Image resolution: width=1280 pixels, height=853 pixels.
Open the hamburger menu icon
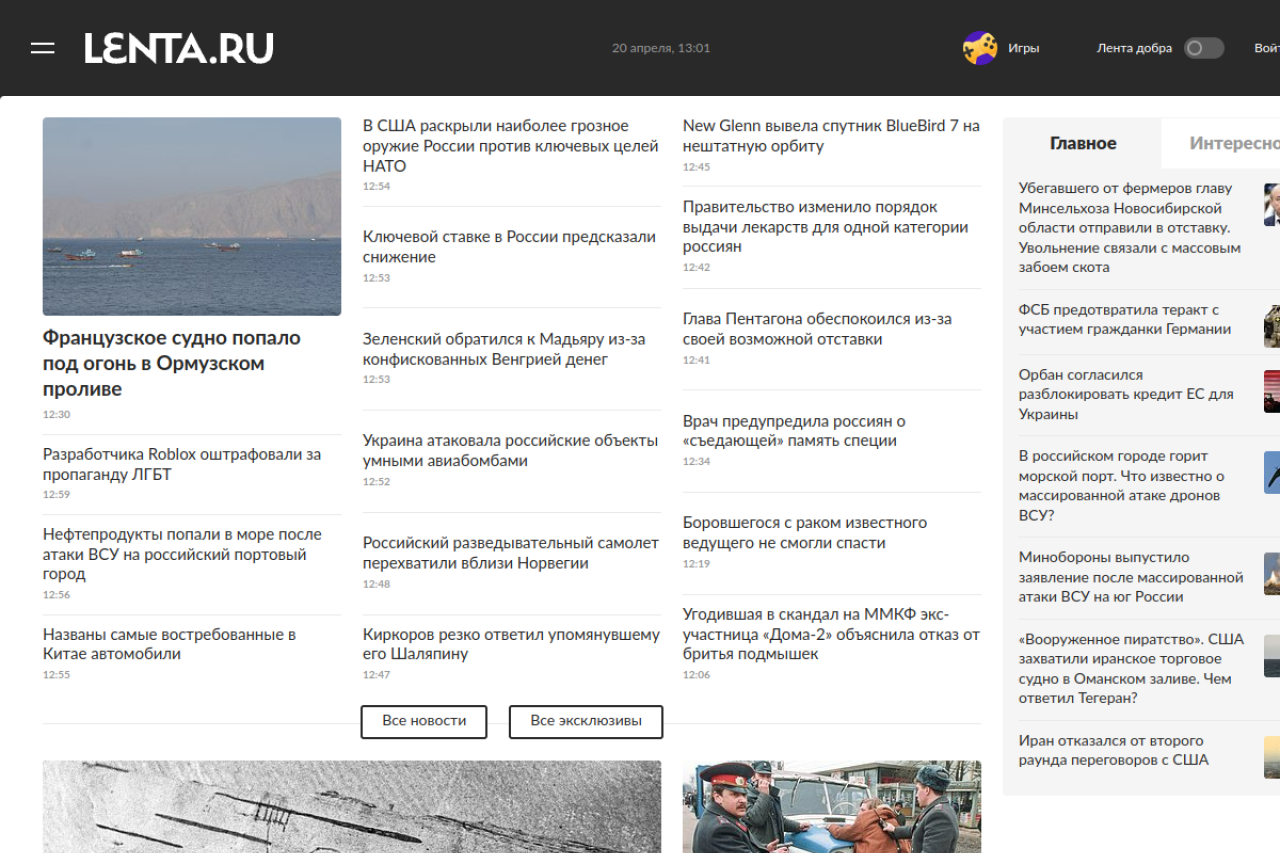42,48
